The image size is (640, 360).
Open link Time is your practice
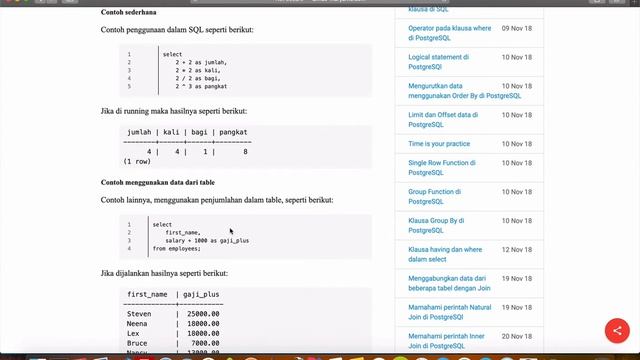point(439,144)
